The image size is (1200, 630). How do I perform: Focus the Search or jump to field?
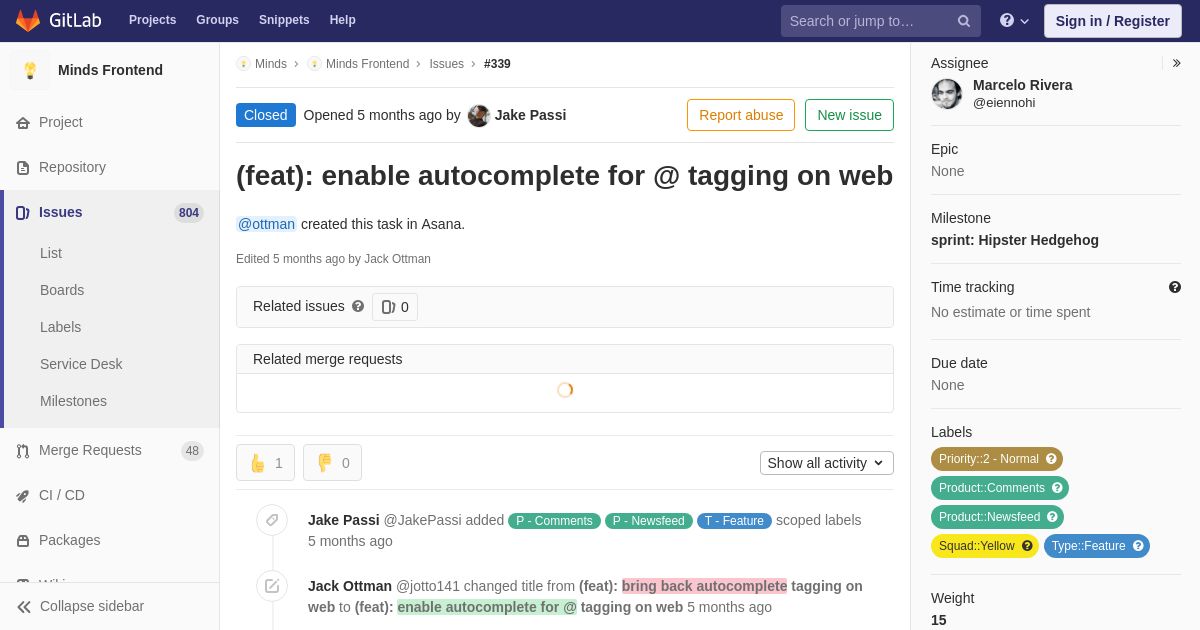[x=881, y=21]
